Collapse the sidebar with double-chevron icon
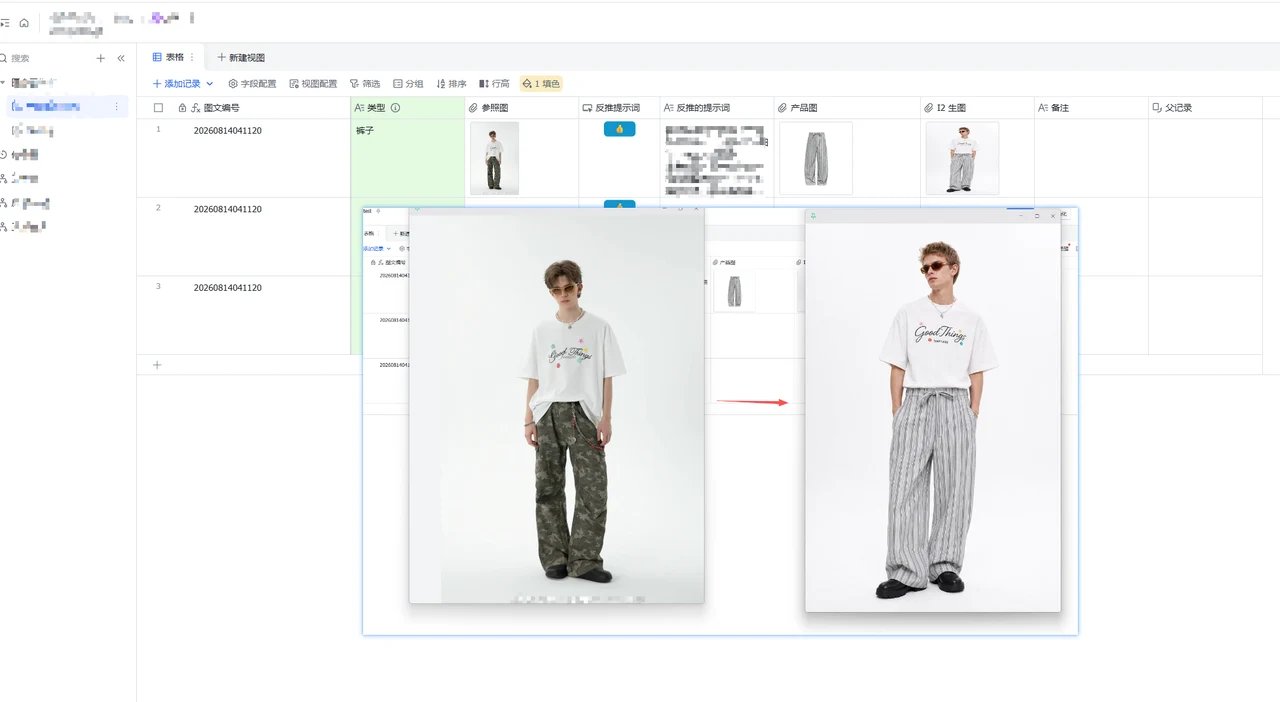This screenshot has height=702, width=1280. [x=121, y=59]
